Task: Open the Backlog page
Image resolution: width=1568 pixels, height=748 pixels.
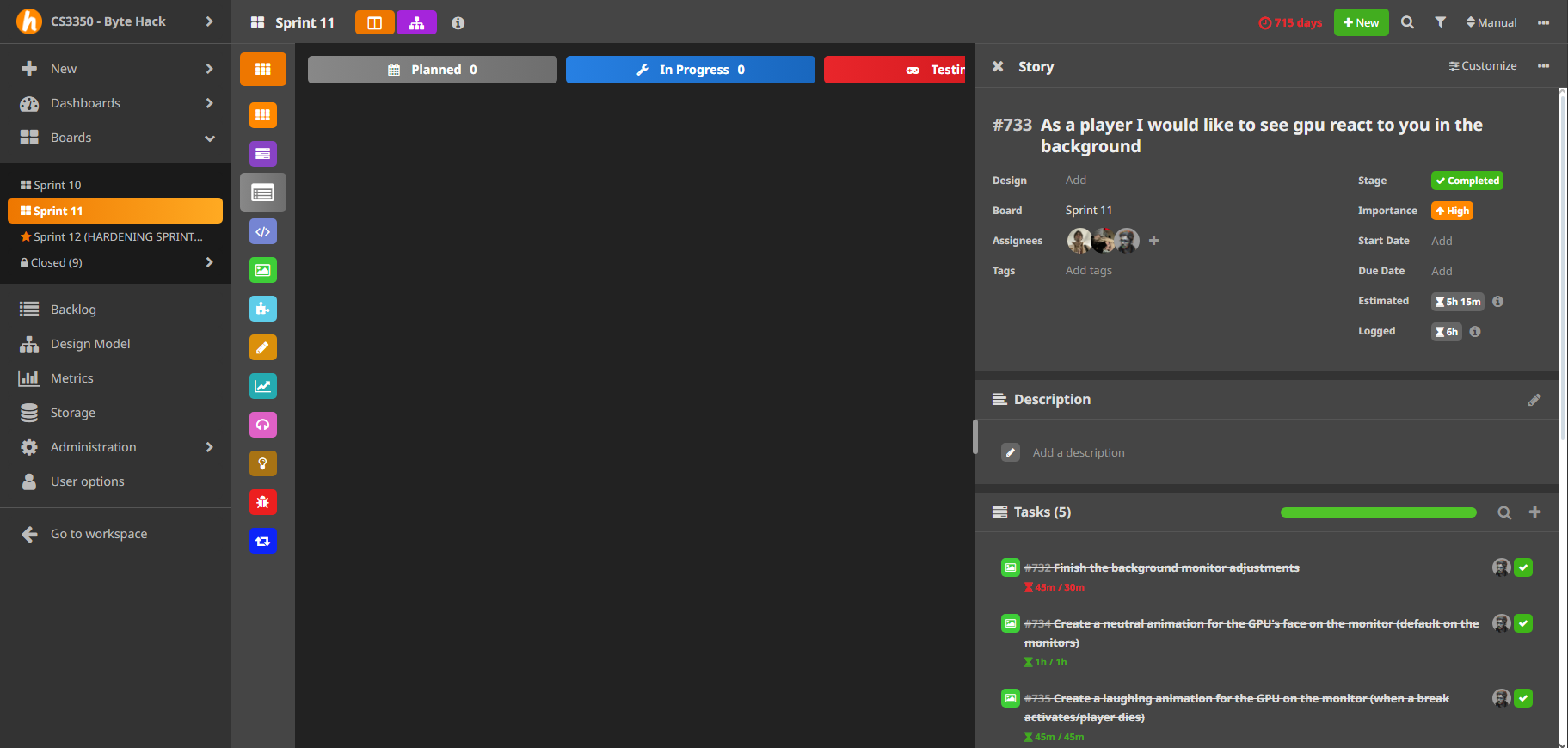Action: (73, 310)
